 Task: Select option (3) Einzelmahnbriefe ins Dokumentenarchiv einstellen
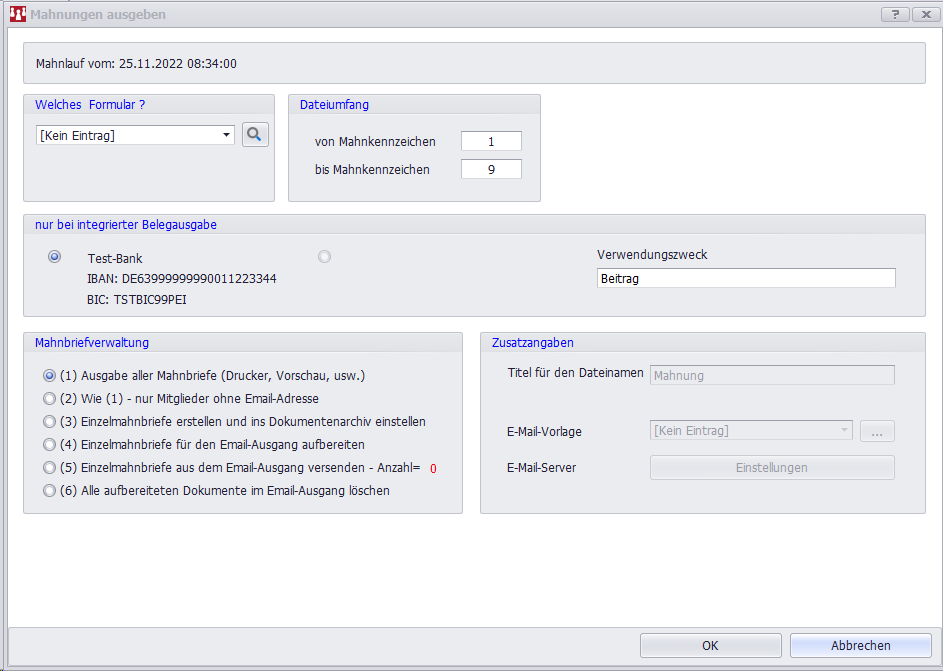[49, 422]
